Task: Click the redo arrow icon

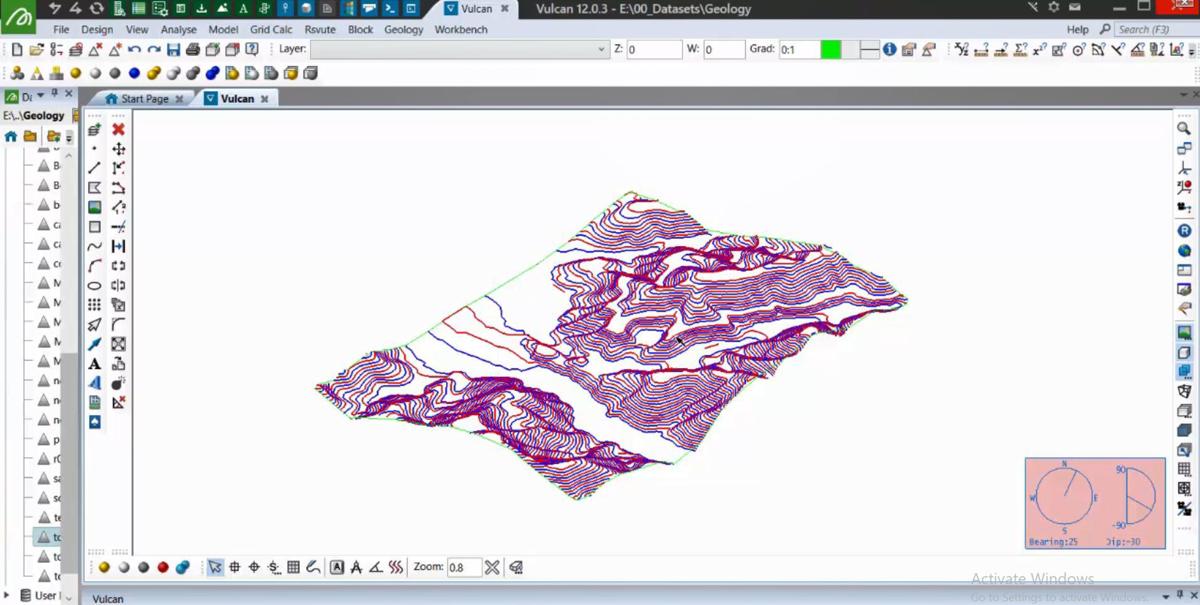Action: pos(154,49)
